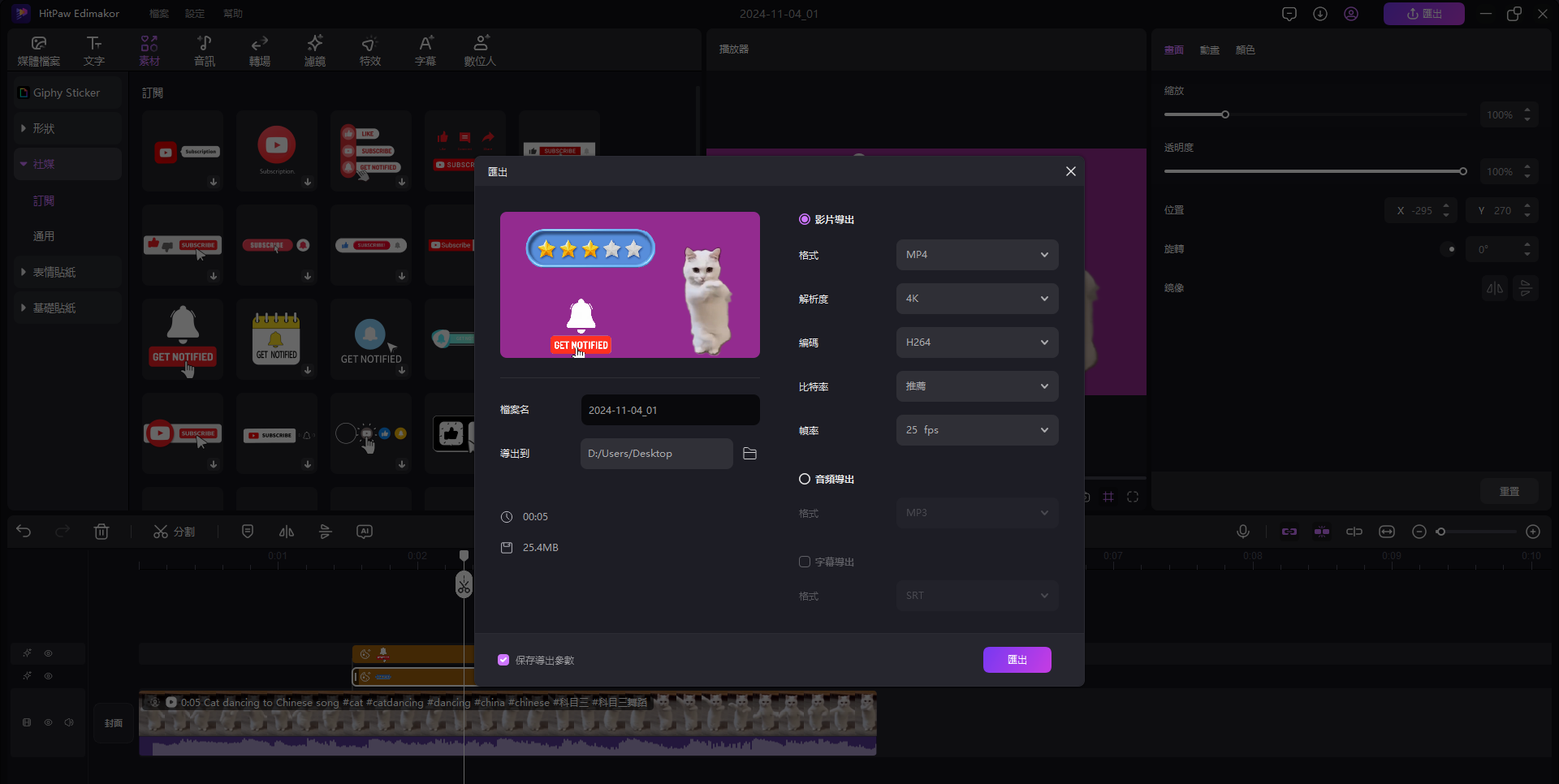Click the undo arrow in timeline toolbar
The width and height of the screenshot is (1559, 784).
pos(24,532)
